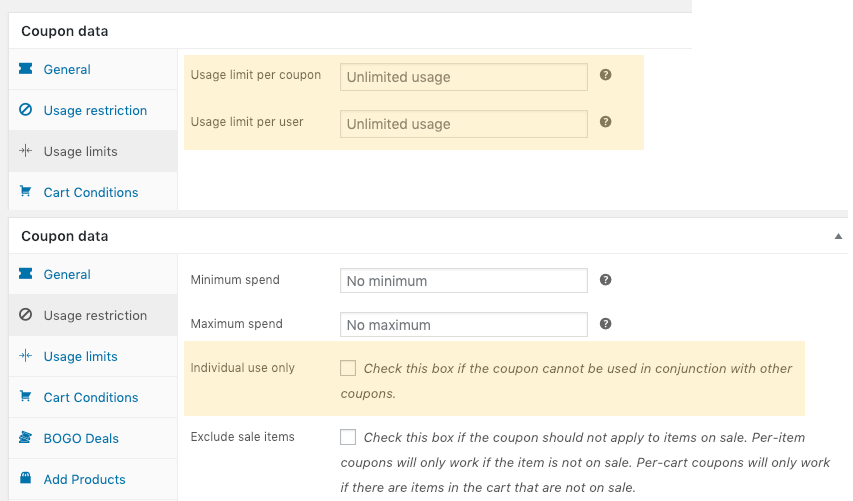Collapse the lower Coupon data panel
The height and width of the screenshot is (501, 853).
[x=838, y=236]
